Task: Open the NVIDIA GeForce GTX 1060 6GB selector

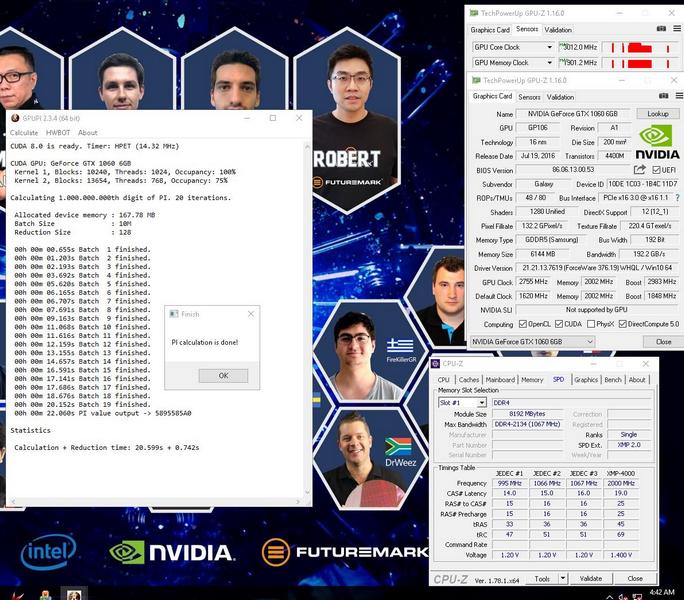Action: coord(533,341)
